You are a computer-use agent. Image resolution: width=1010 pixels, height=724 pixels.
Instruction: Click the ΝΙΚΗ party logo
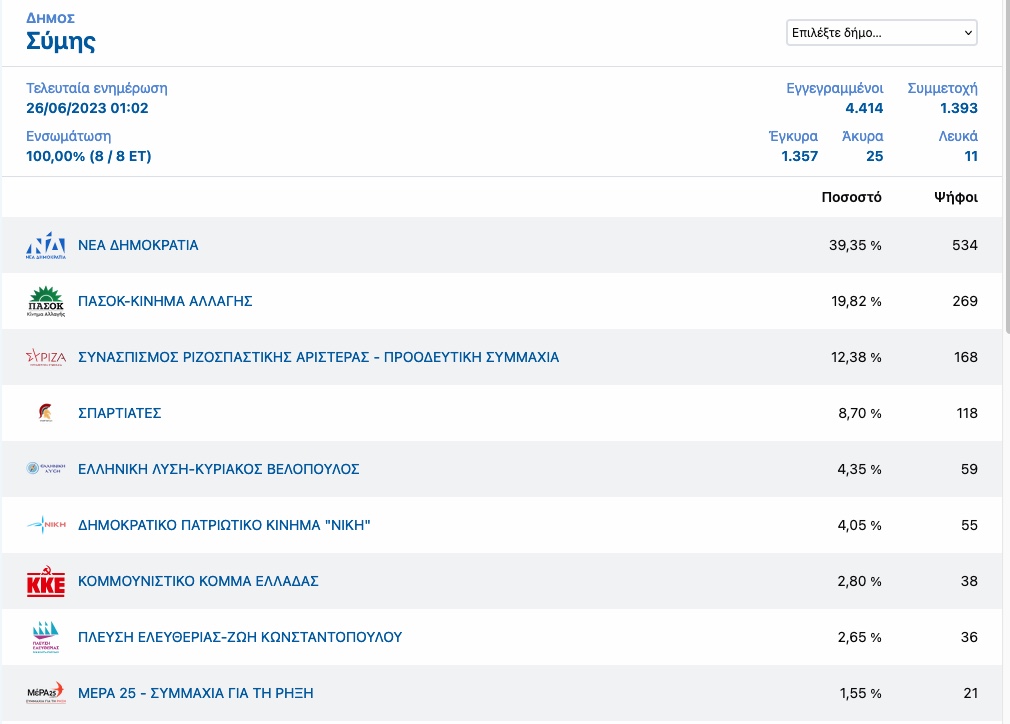click(46, 525)
